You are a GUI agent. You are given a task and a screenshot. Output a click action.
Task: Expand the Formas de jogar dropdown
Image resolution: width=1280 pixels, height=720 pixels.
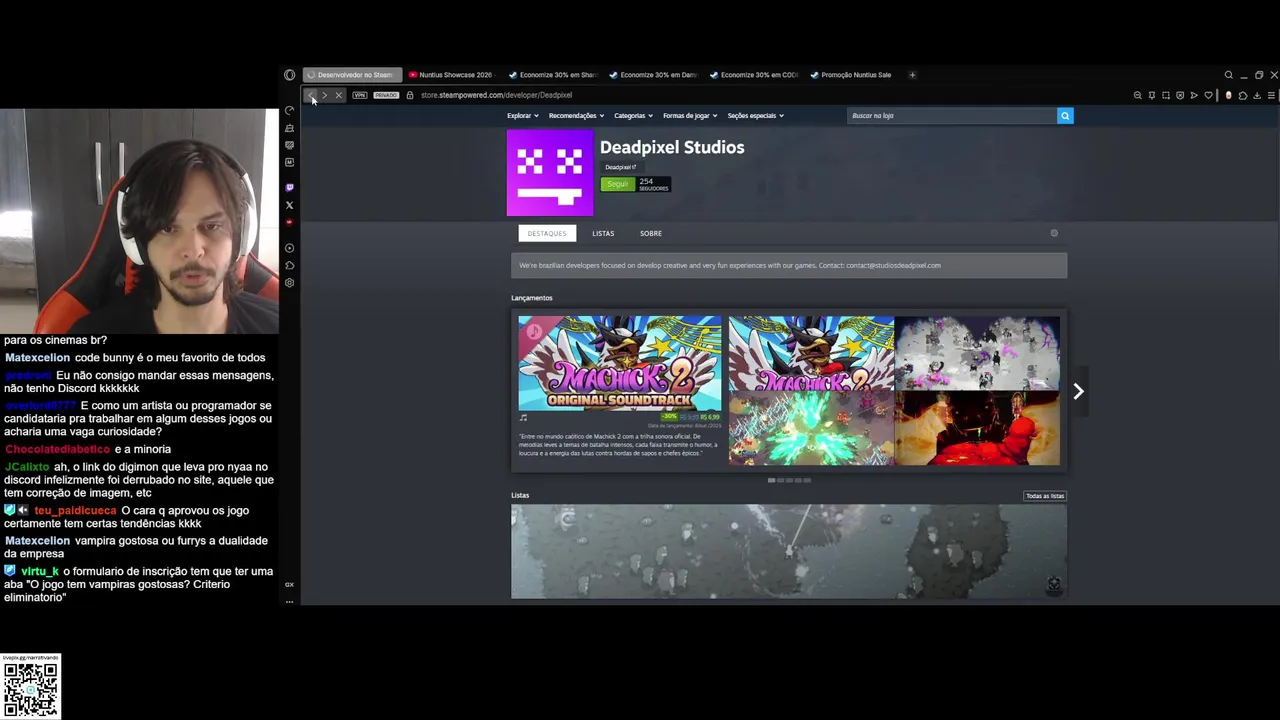[x=690, y=116]
